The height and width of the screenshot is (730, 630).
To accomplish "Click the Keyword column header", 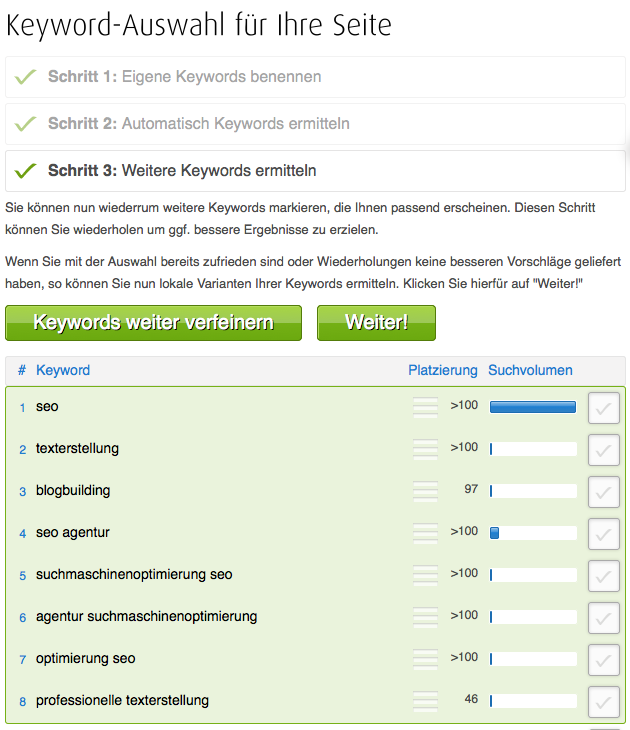I will (63, 370).
